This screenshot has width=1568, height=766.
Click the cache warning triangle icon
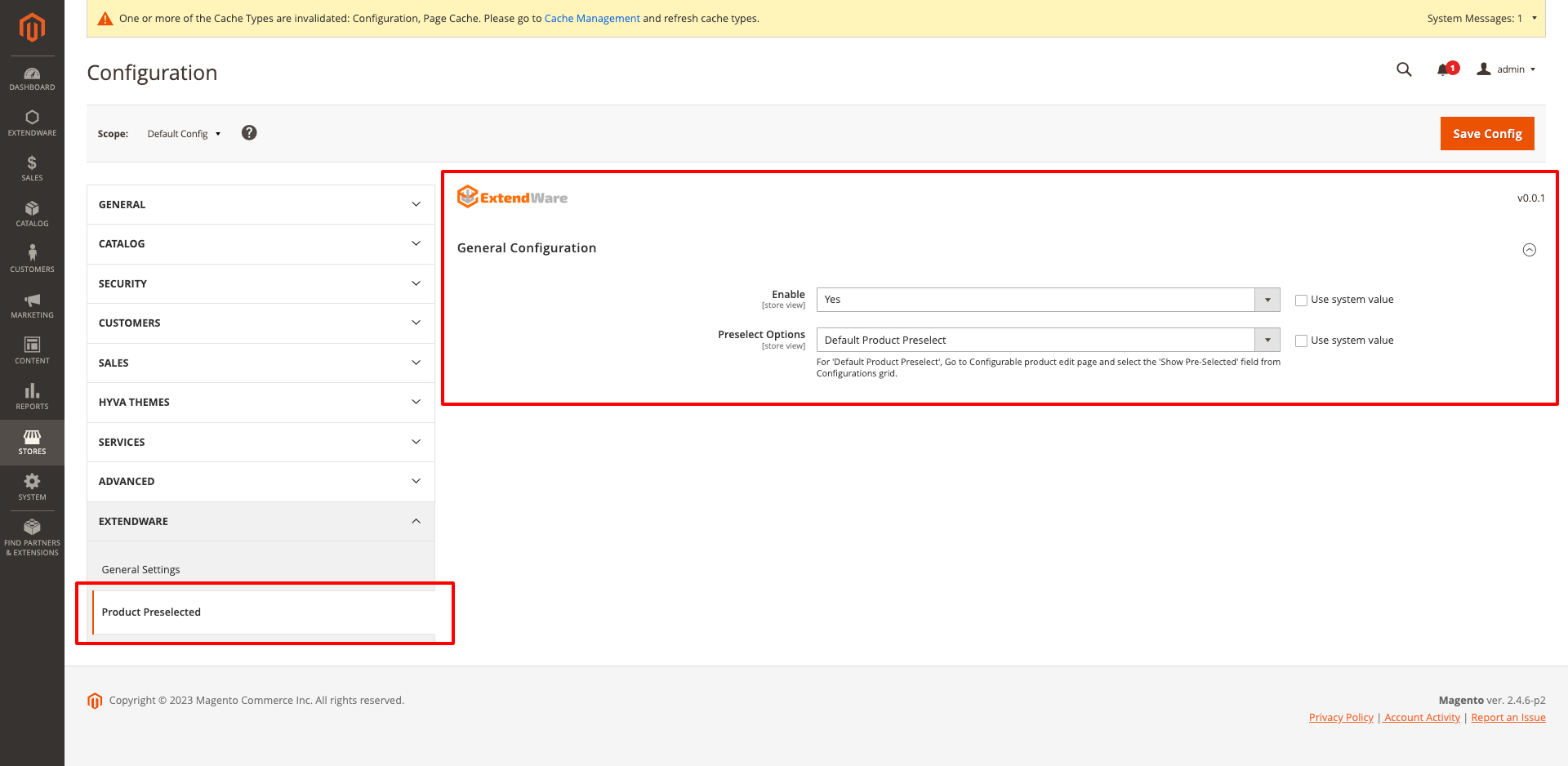(x=105, y=19)
